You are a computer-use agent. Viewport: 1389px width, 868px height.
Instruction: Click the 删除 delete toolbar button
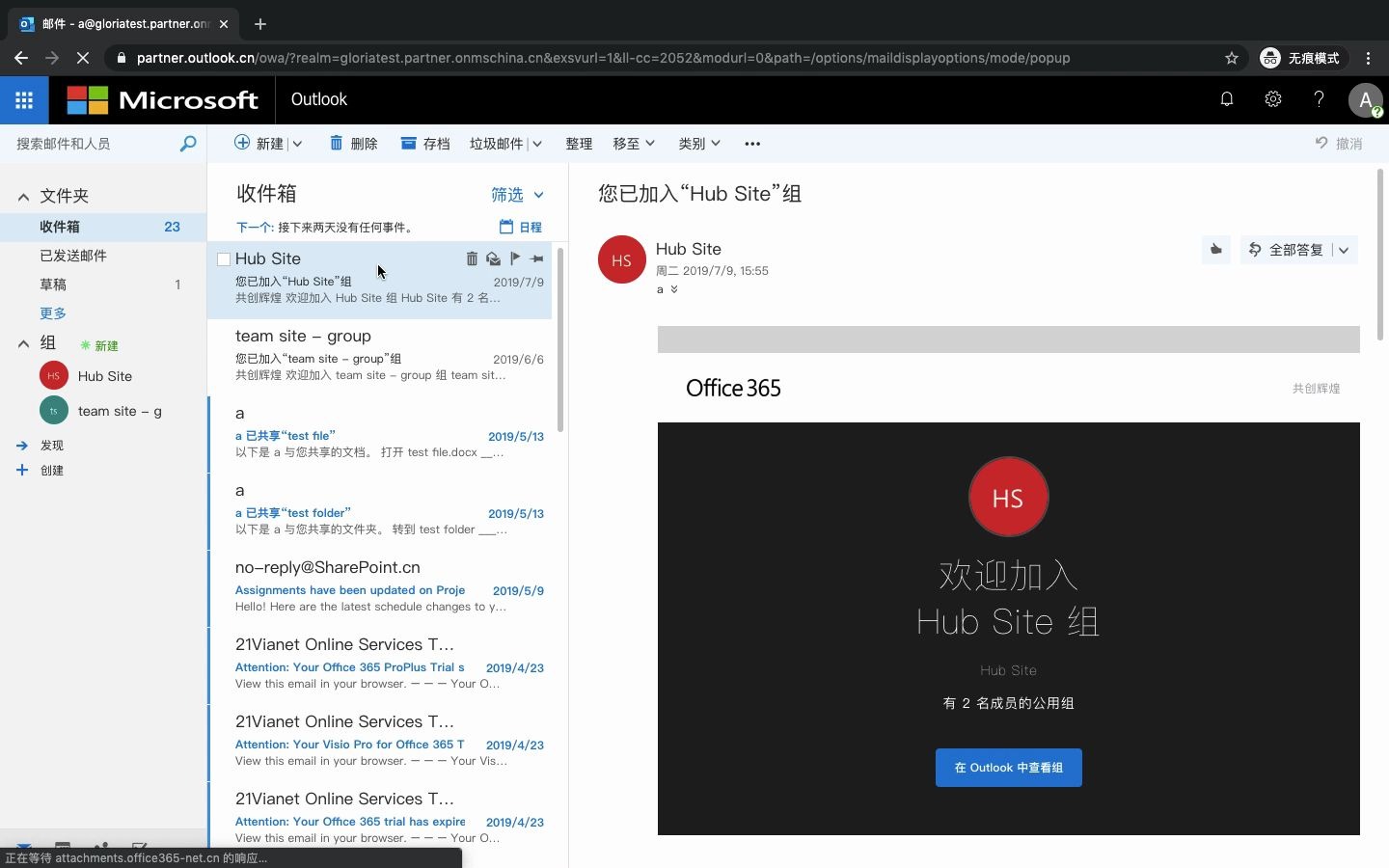click(353, 144)
